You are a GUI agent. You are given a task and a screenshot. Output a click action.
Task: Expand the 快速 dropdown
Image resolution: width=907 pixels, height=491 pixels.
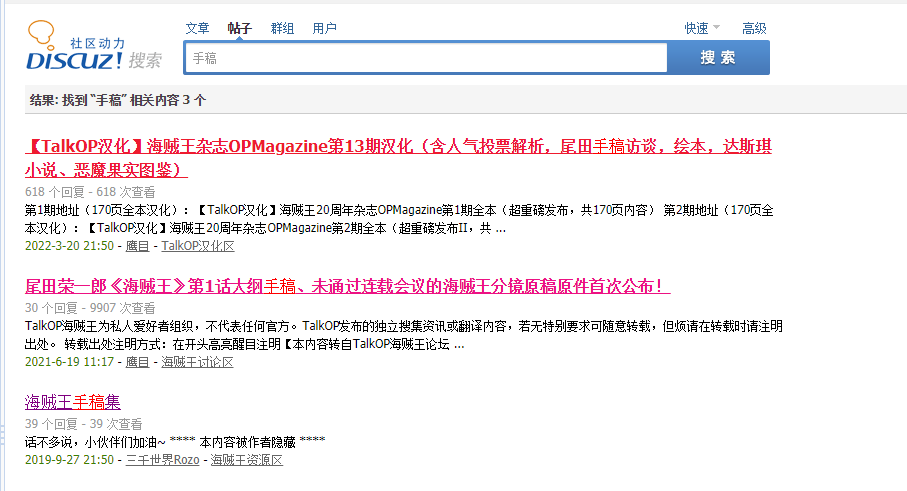coord(702,28)
